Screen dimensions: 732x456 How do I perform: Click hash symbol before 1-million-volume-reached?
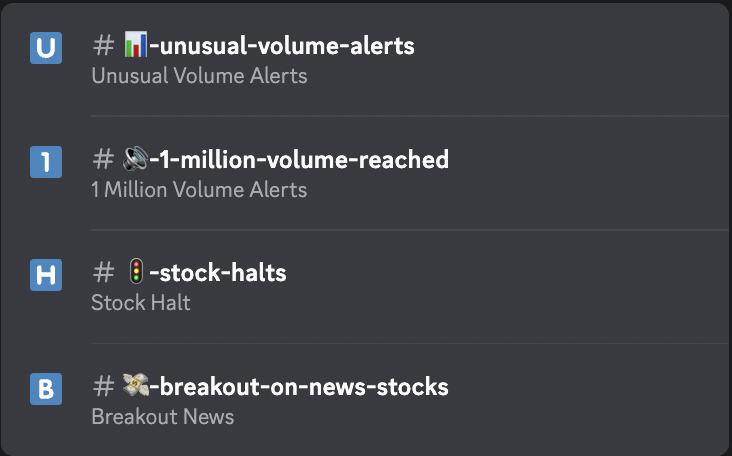click(x=103, y=160)
